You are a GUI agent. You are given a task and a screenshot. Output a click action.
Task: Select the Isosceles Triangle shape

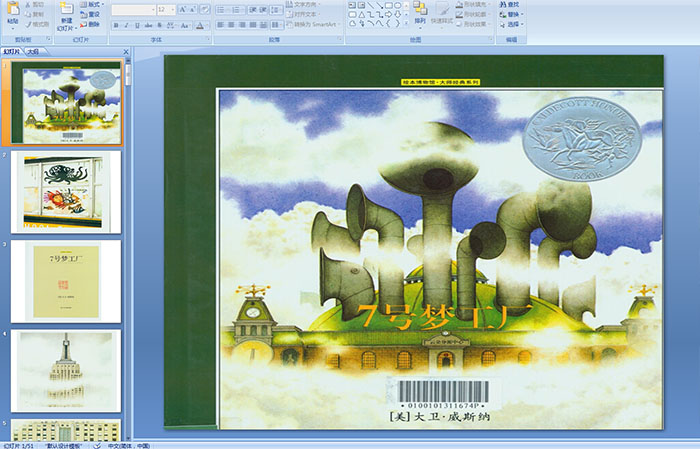click(x=362, y=15)
